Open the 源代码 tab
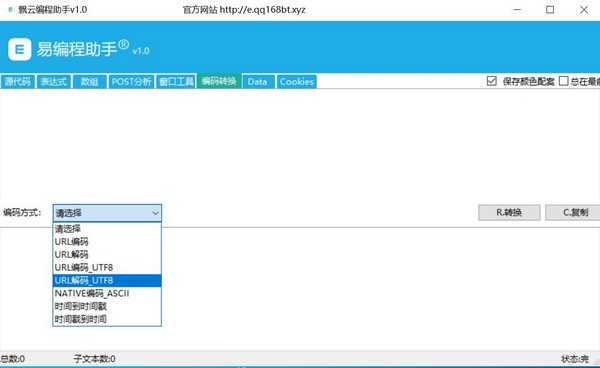This screenshot has width=600, height=368. pos(18,81)
